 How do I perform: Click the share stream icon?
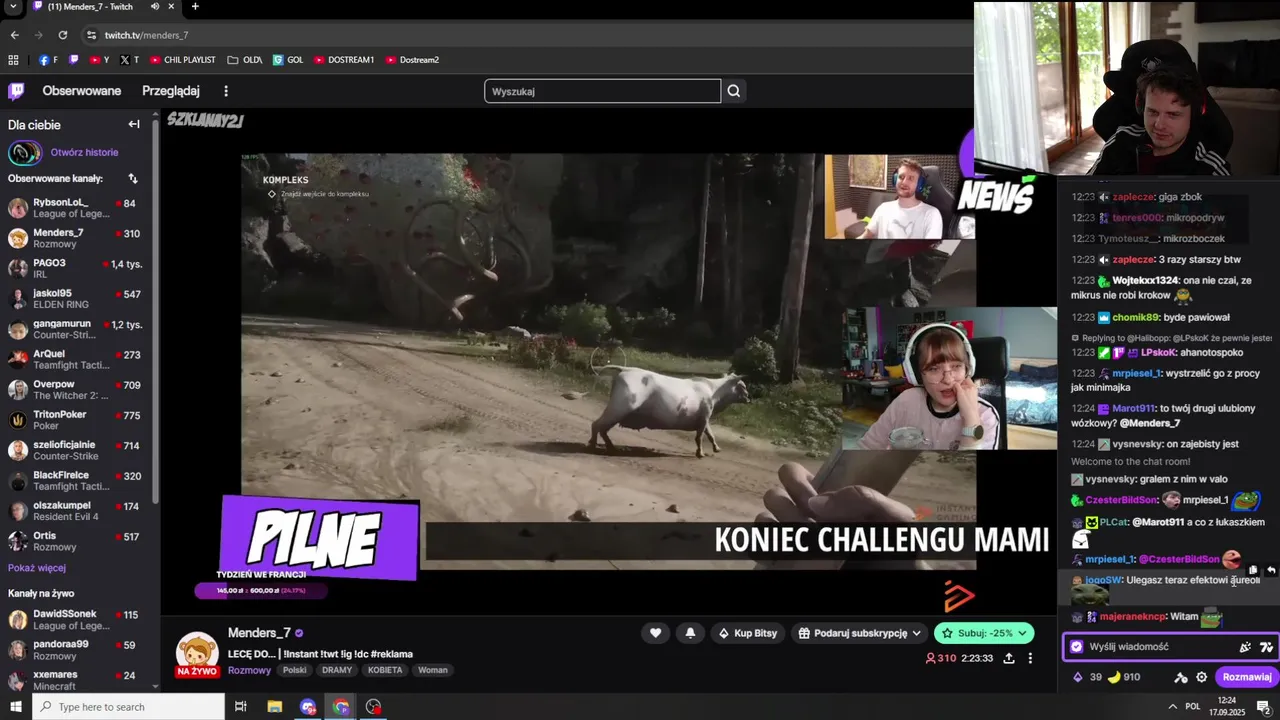[1009, 658]
